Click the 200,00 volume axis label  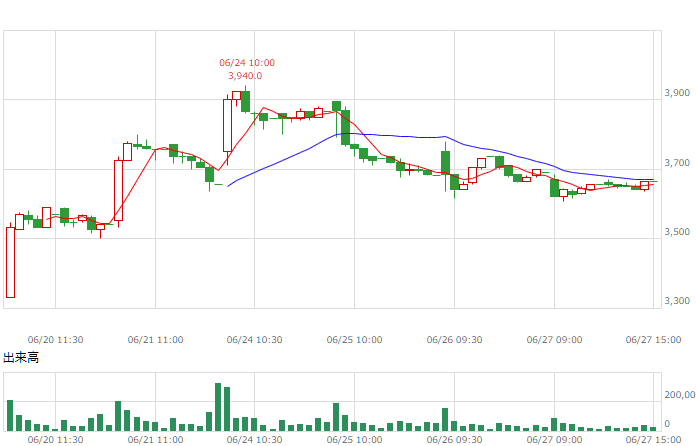click(680, 395)
